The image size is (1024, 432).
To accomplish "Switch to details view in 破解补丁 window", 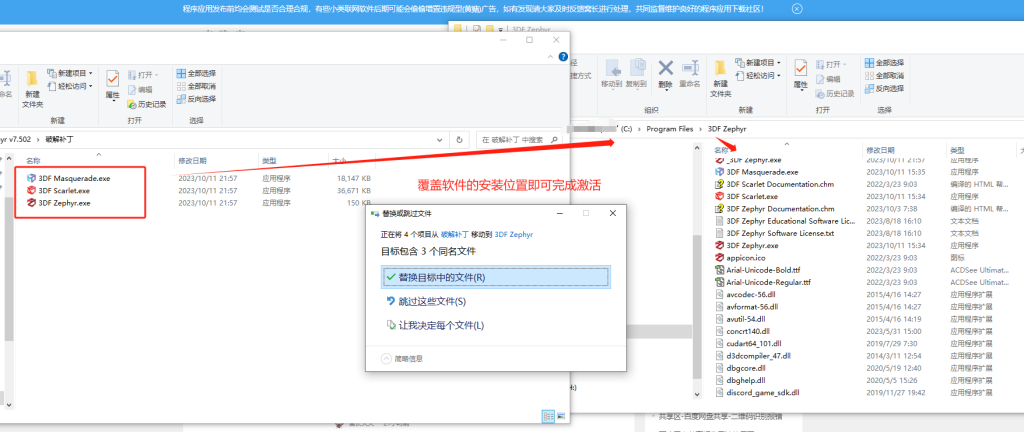I will [548, 416].
